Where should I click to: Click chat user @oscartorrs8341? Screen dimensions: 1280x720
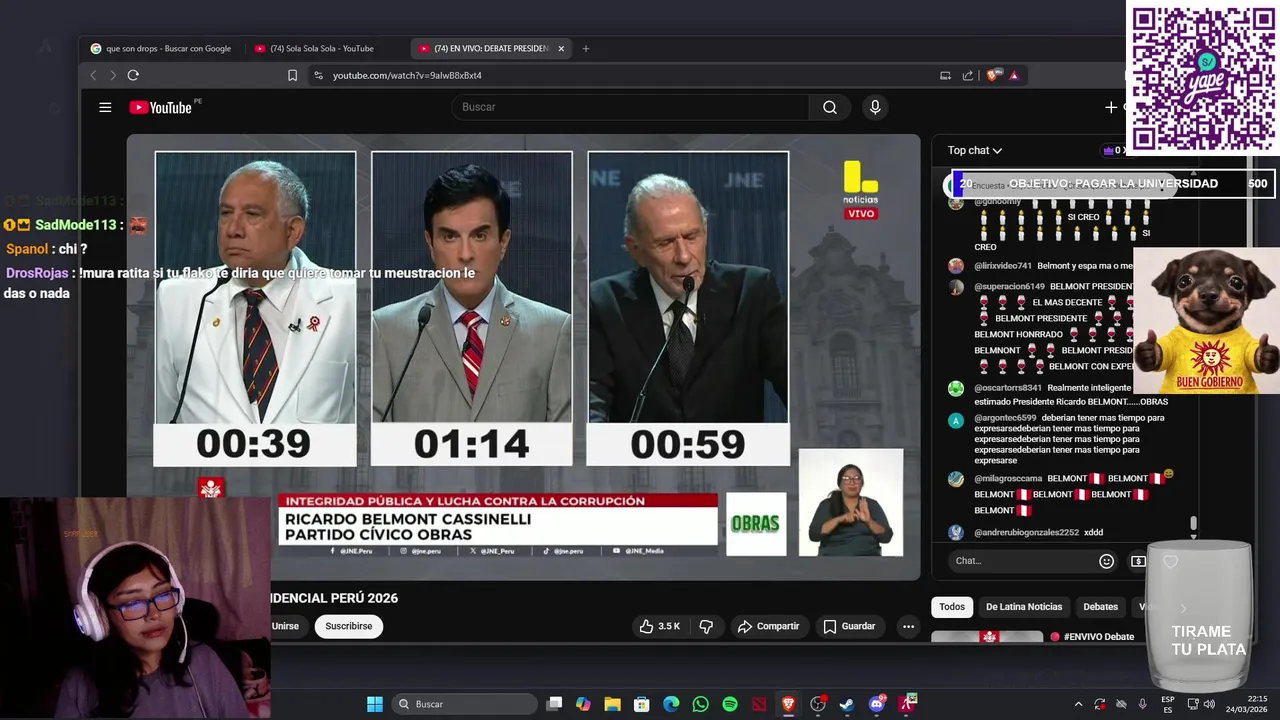point(1008,388)
